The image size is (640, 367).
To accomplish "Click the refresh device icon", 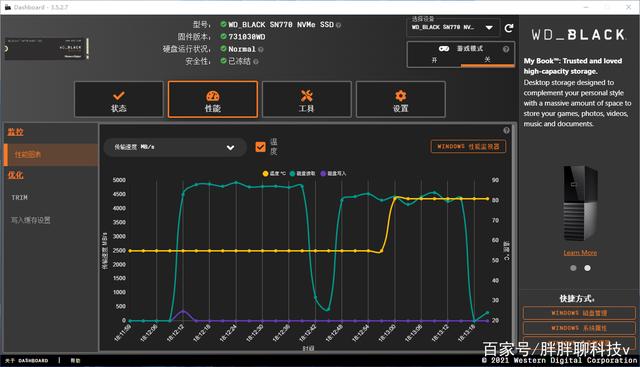I will [509, 28].
